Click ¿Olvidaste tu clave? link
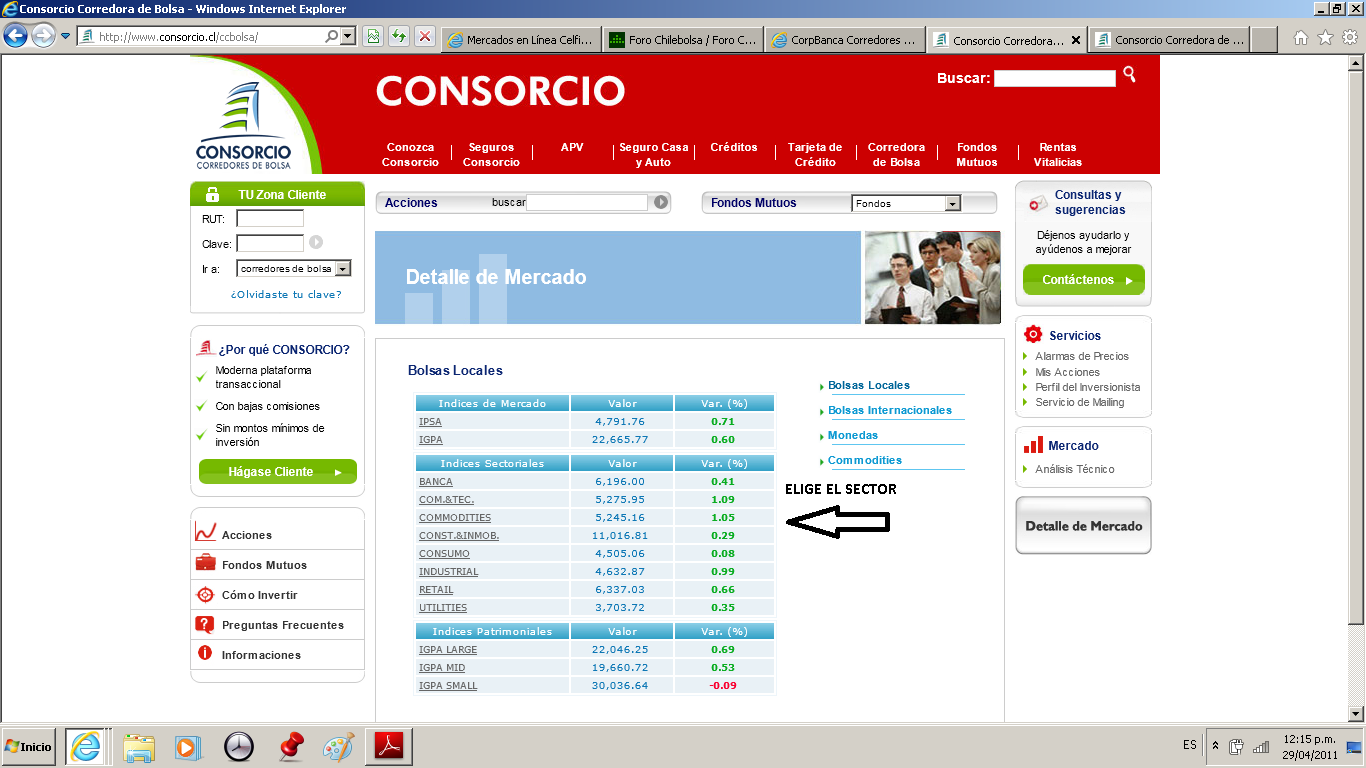Image resolution: width=1366 pixels, height=768 pixels. pos(286,294)
